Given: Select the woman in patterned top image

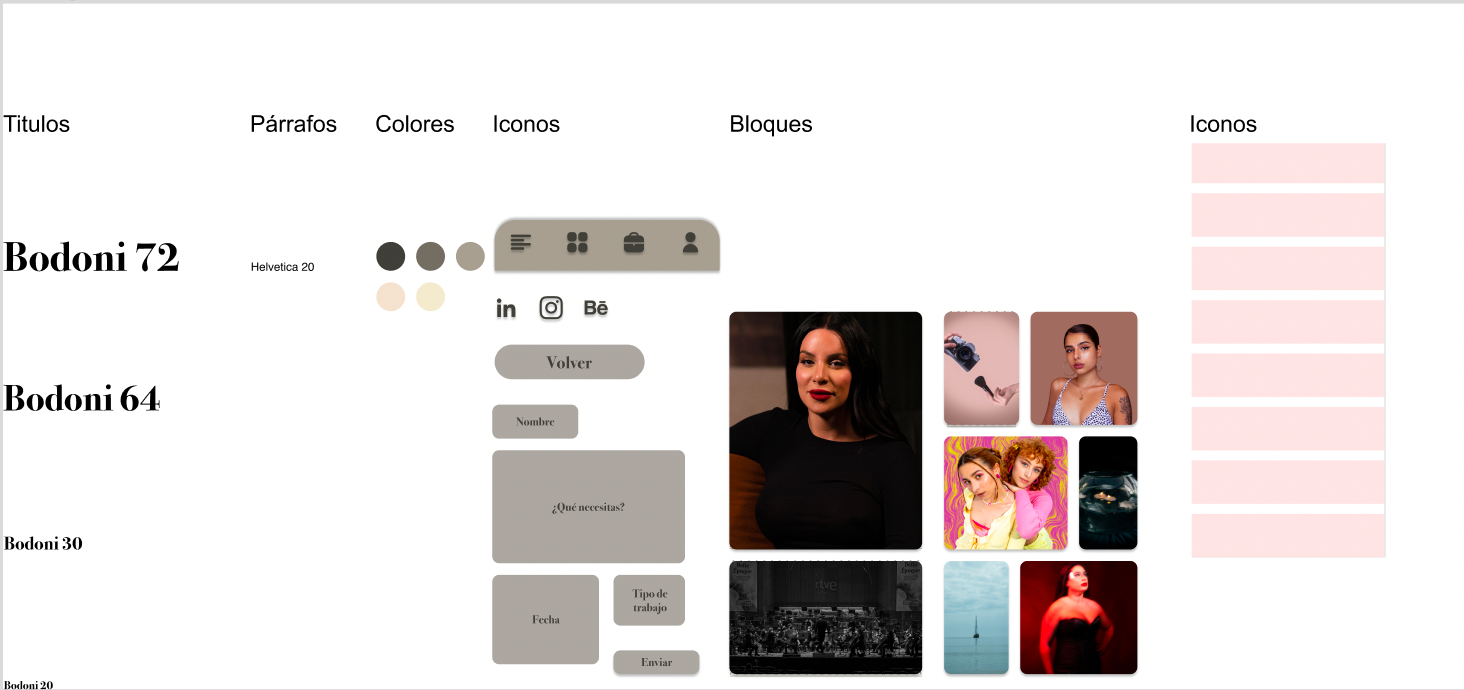Looking at the screenshot, I should point(1083,368).
